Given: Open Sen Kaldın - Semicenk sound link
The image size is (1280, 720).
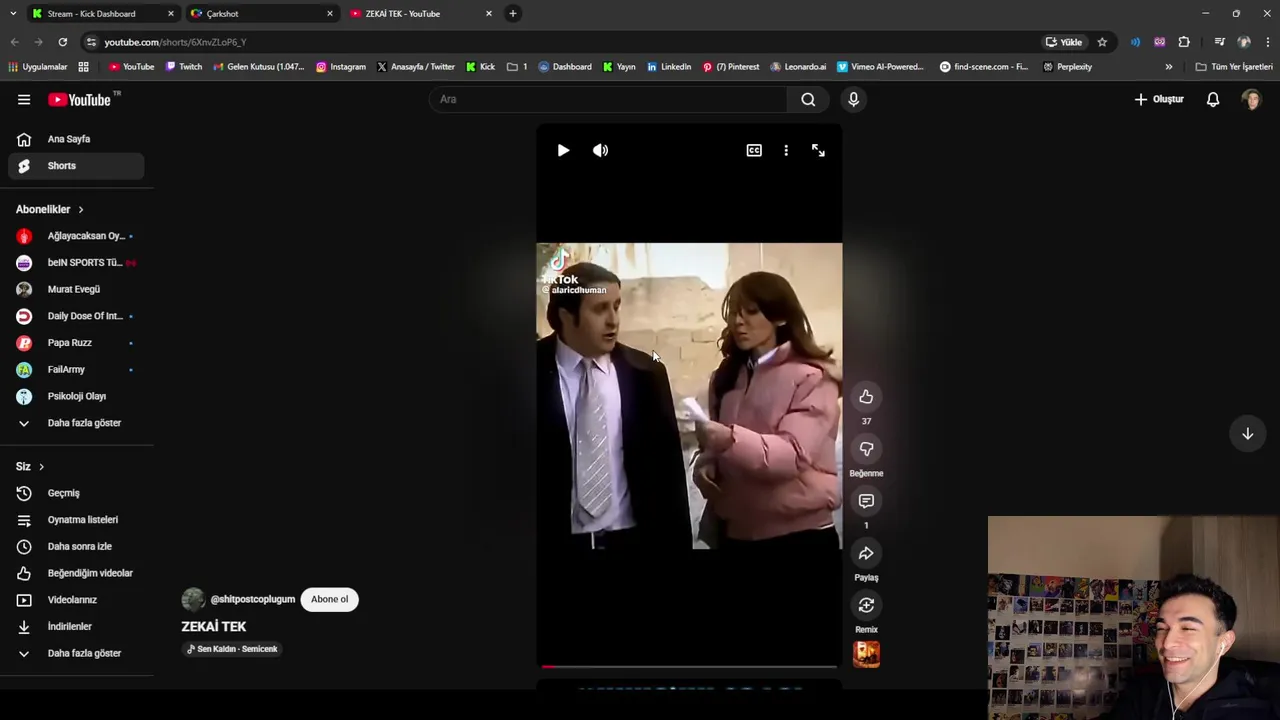Looking at the screenshot, I should tap(232, 649).
